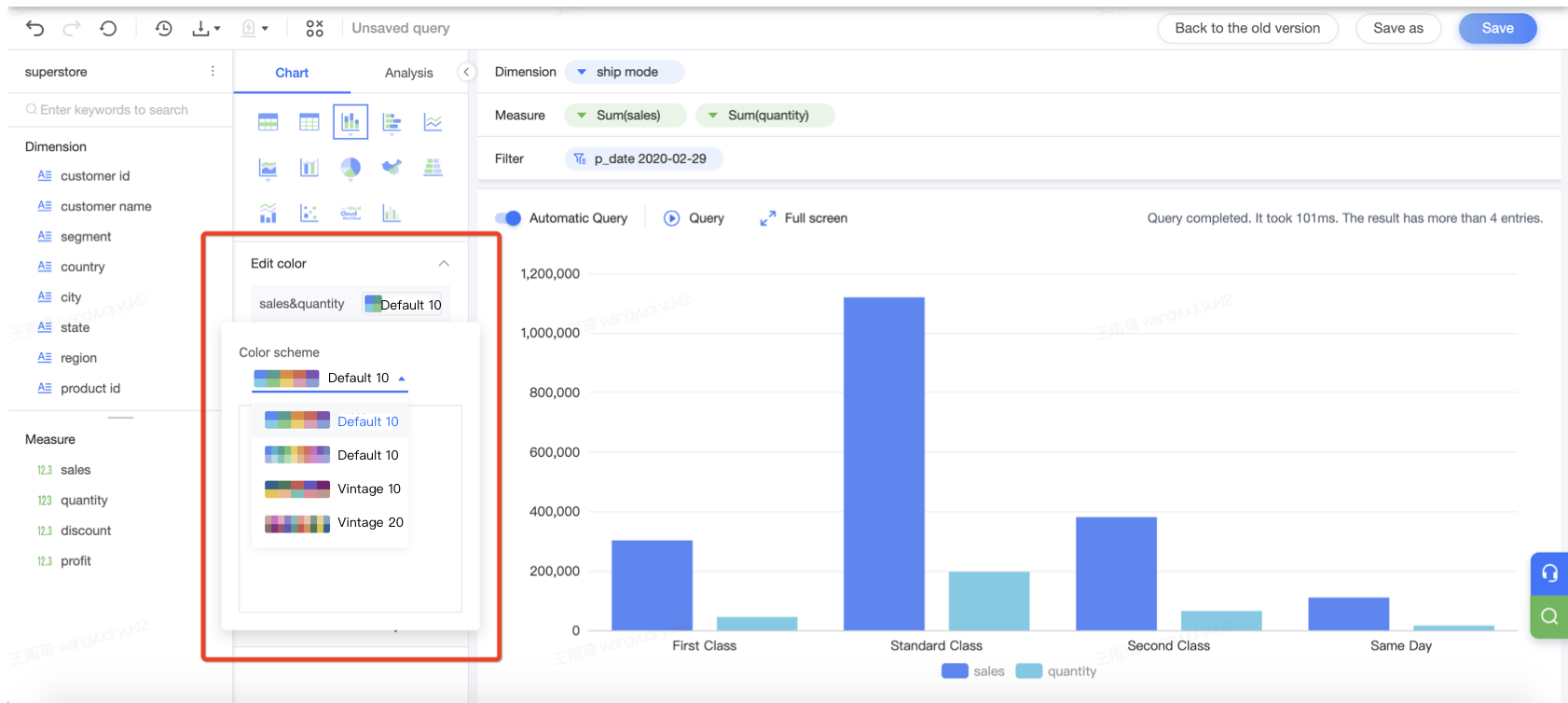1568x703 pixels.
Task: Select the segment dimension field
Action: (x=86, y=237)
